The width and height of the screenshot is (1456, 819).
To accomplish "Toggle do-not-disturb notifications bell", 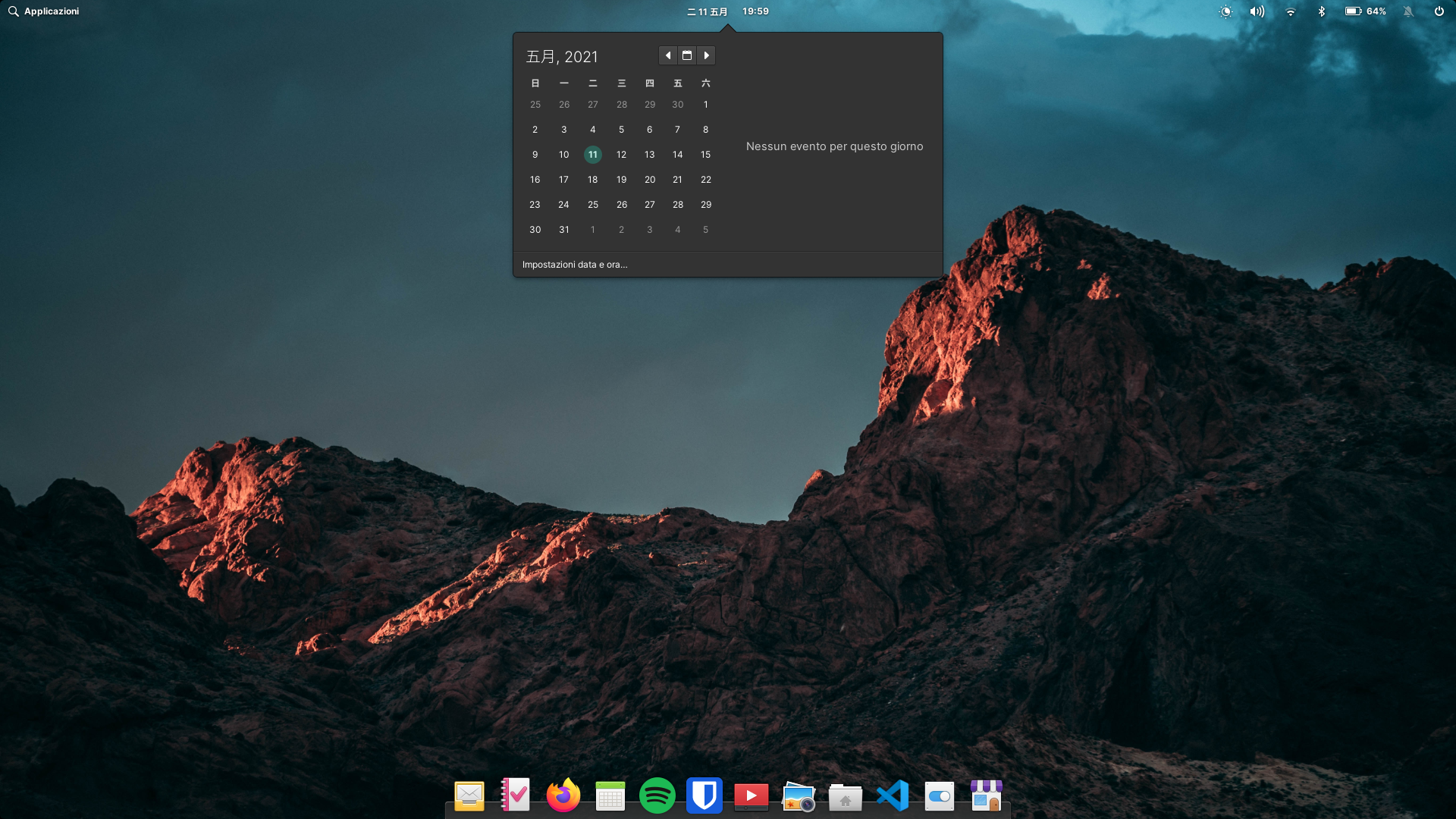I will (x=1408, y=11).
